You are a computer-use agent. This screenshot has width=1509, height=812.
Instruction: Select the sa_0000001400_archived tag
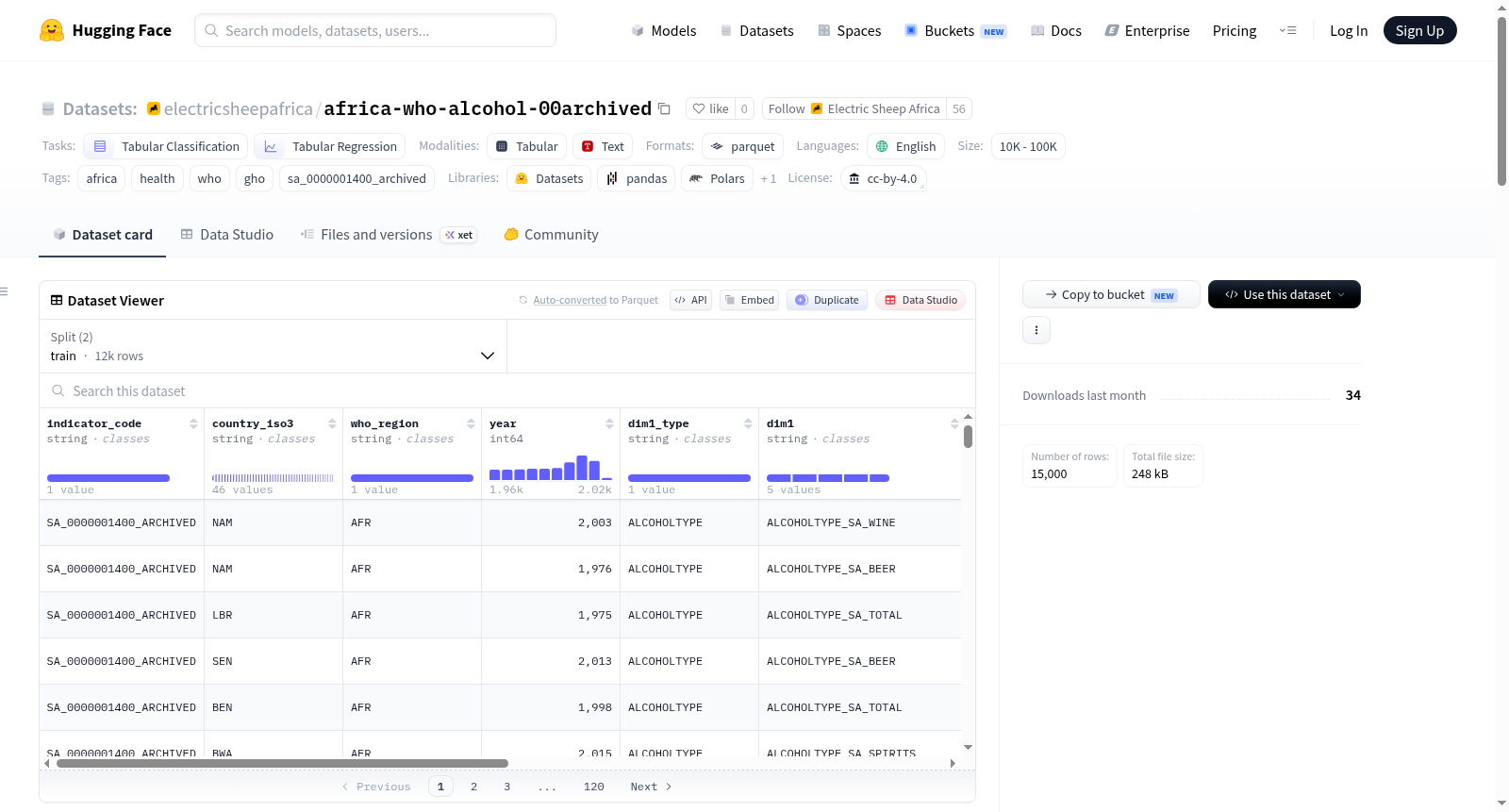(357, 178)
